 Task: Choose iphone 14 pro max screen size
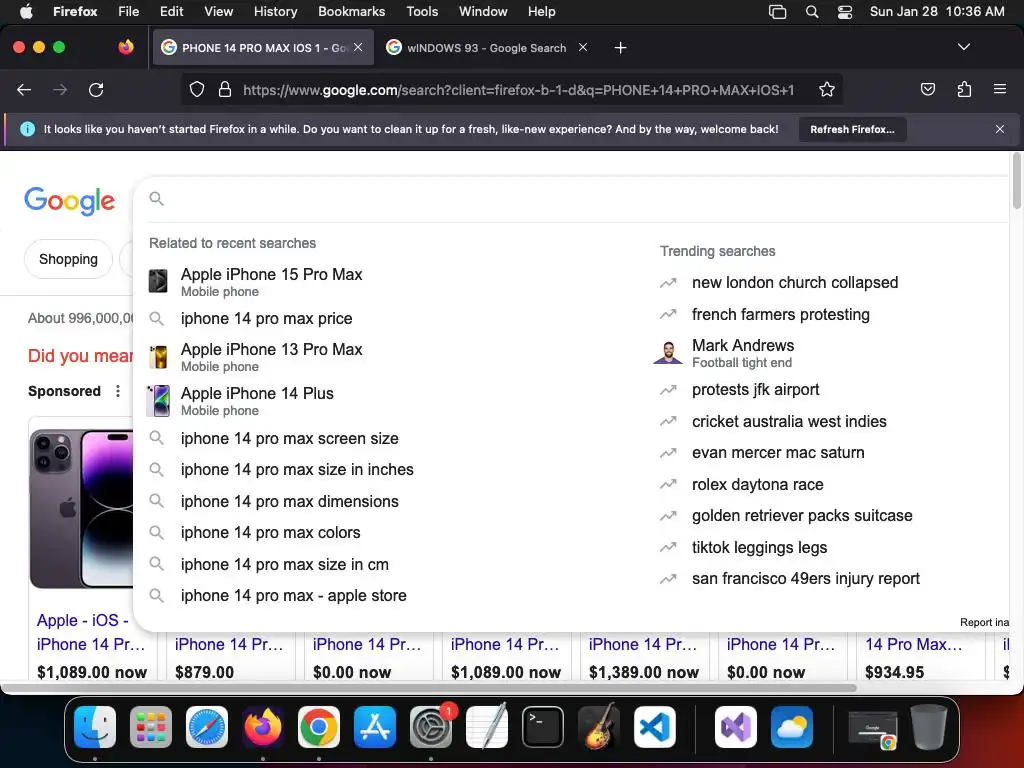click(289, 438)
